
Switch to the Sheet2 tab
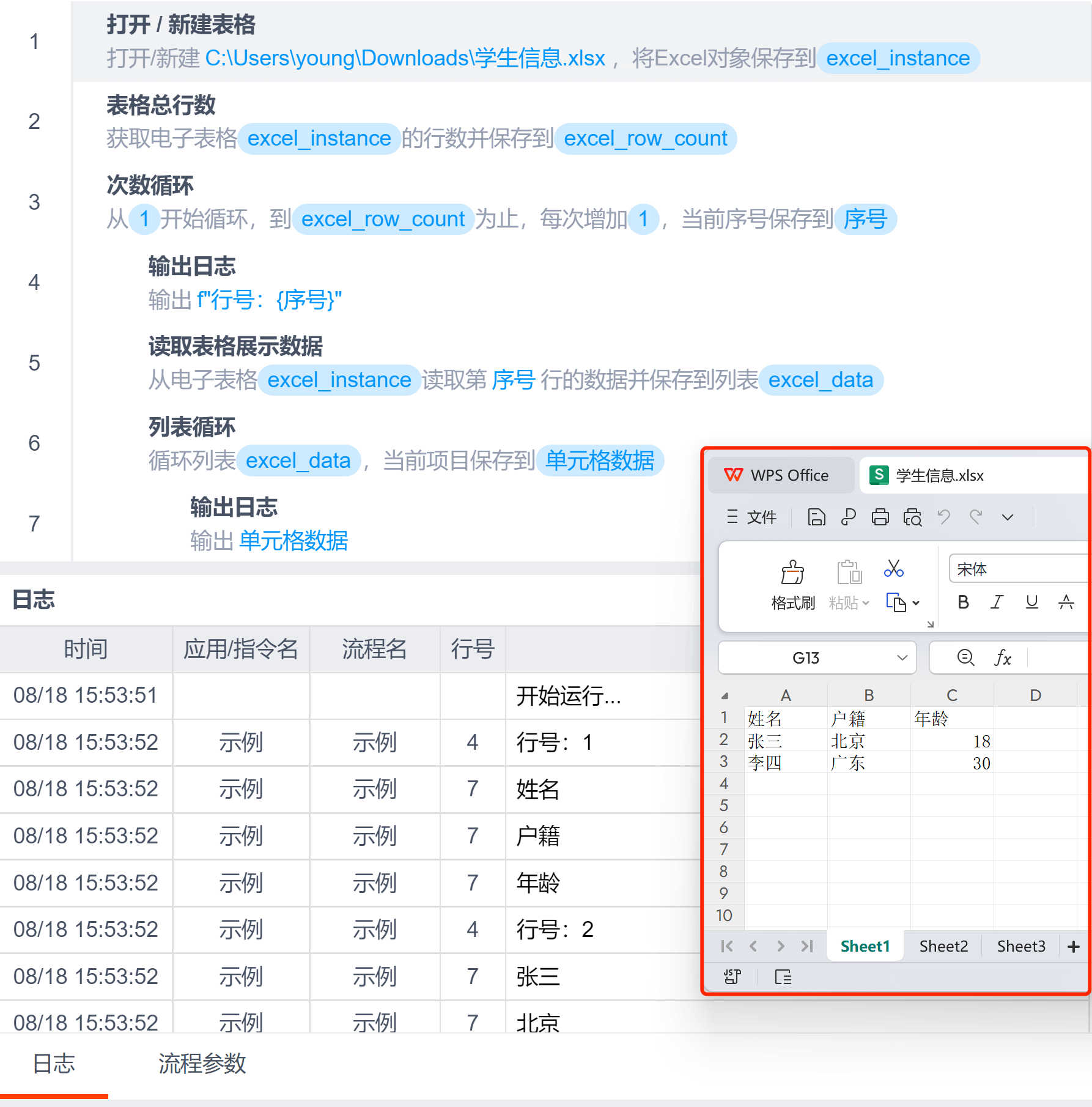coord(943,947)
